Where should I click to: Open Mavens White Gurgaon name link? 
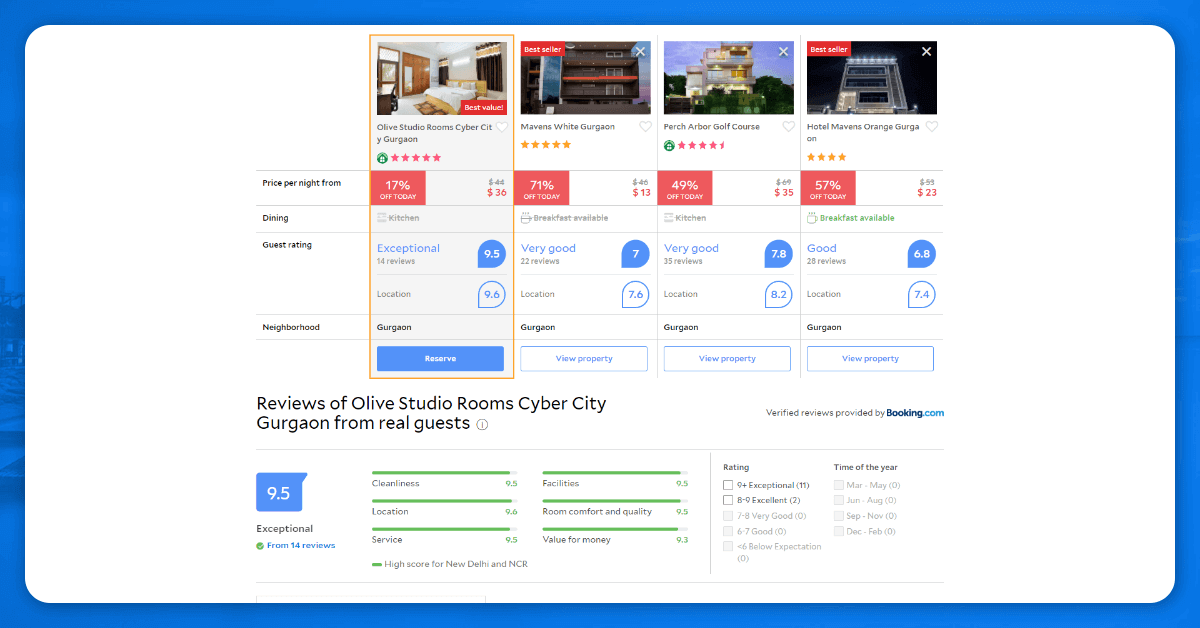tap(568, 127)
